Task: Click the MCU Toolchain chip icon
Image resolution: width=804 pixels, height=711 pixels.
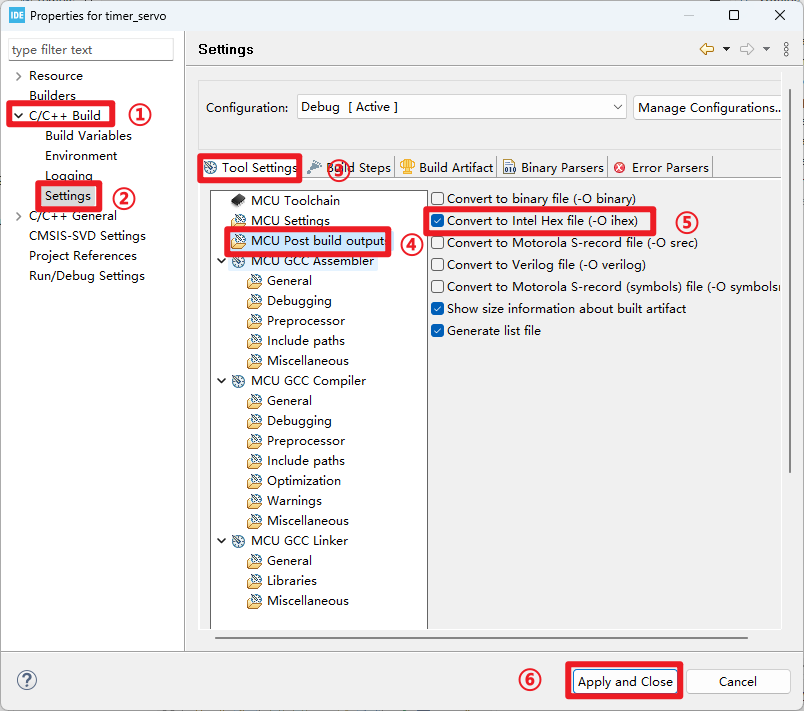Action: click(x=238, y=200)
